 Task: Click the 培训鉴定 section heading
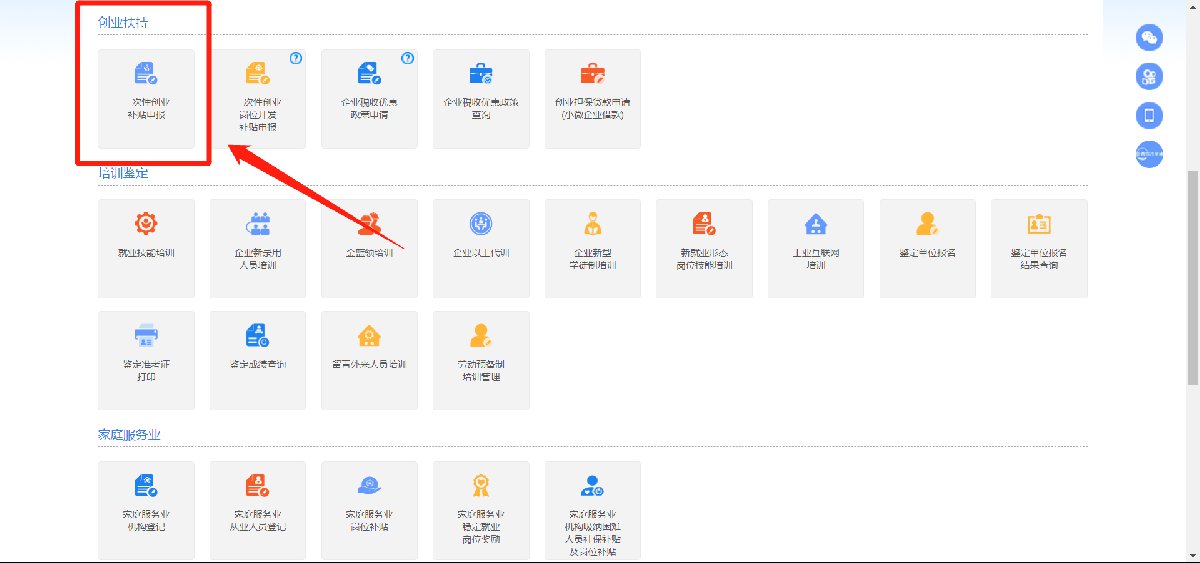coord(123,174)
